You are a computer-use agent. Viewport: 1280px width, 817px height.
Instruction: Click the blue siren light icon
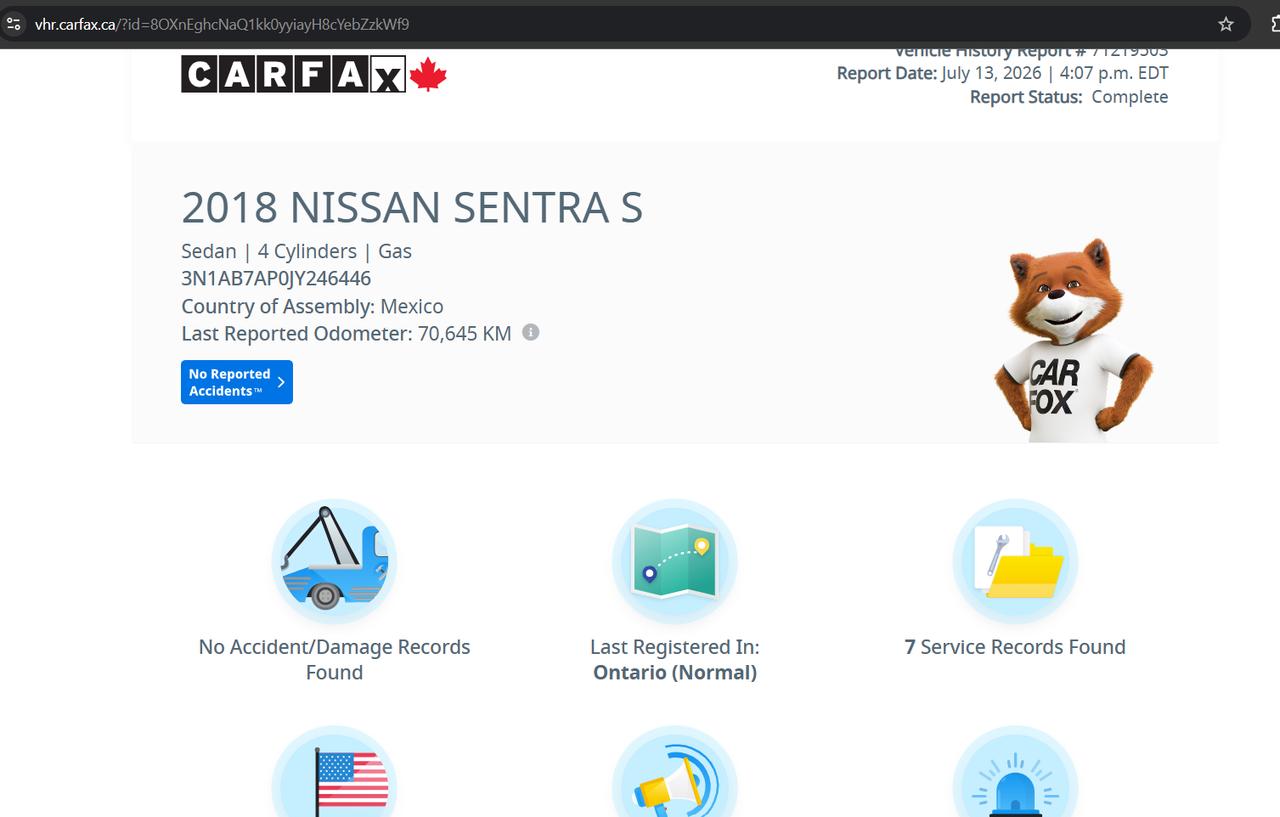[1015, 772]
